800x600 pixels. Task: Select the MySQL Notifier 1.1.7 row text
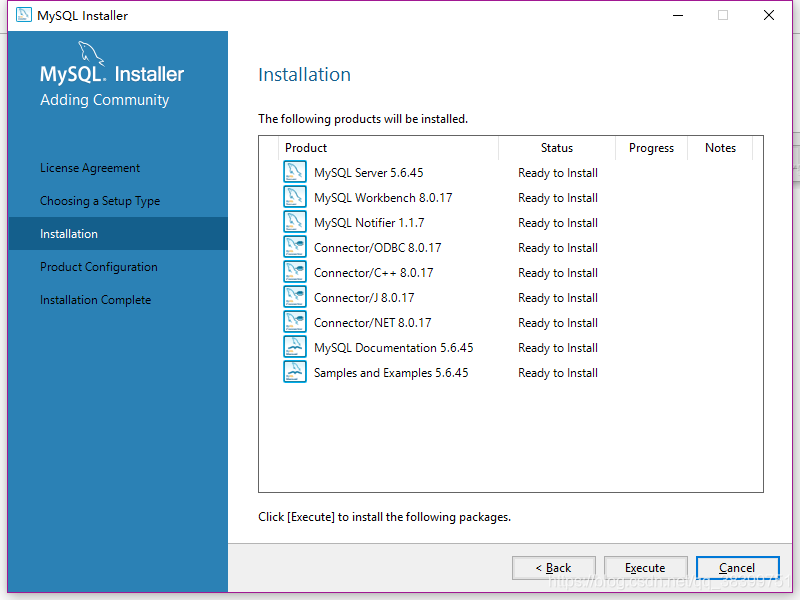pos(369,223)
